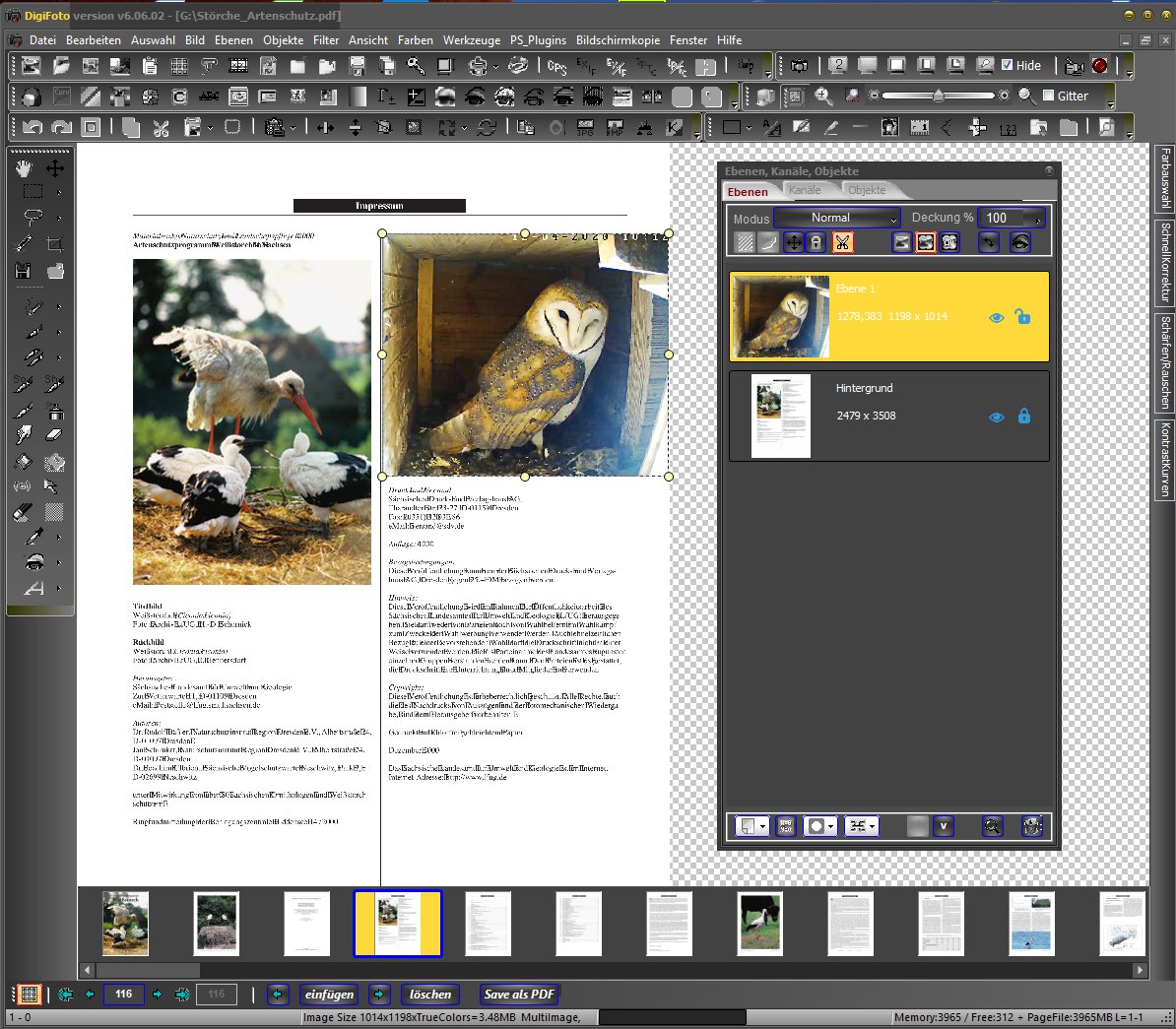Choose the Eraser tool in the toolbox
Screen dimensions: 1176x1029
click(55, 433)
